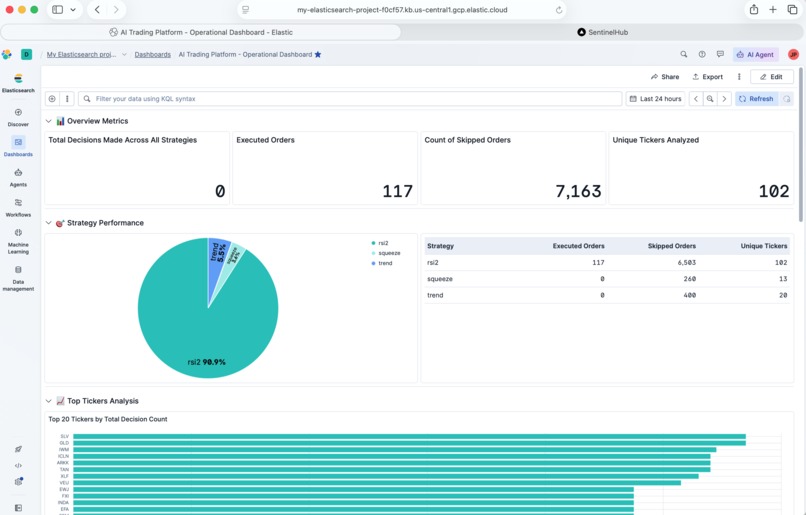Image resolution: width=806 pixels, height=515 pixels.
Task: Click the Share button
Action: coord(665,77)
